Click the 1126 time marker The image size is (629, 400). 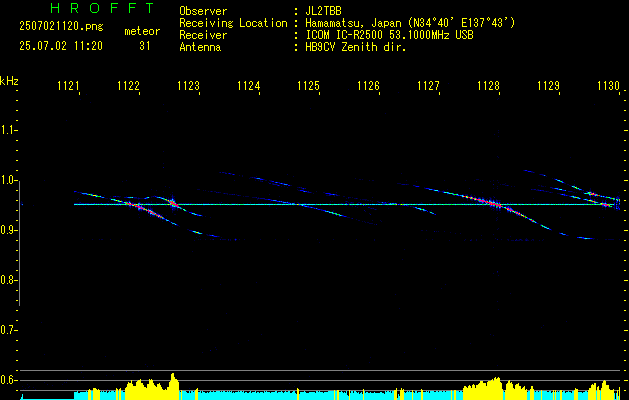368,86
